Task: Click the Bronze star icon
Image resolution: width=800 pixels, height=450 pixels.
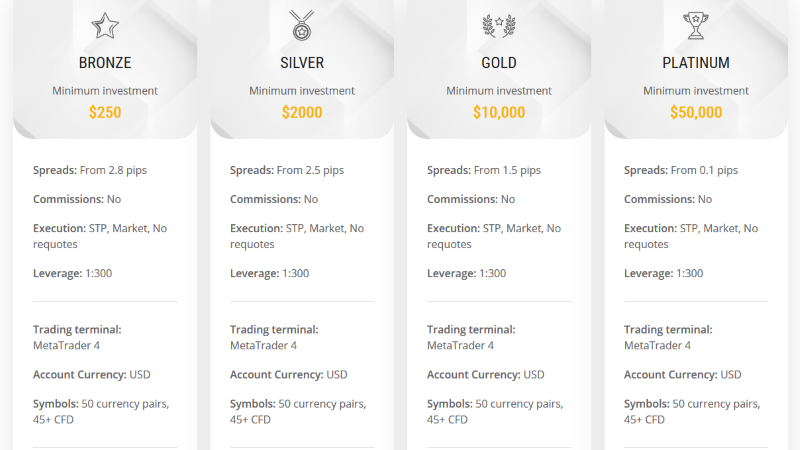Action: click(x=105, y=26)
